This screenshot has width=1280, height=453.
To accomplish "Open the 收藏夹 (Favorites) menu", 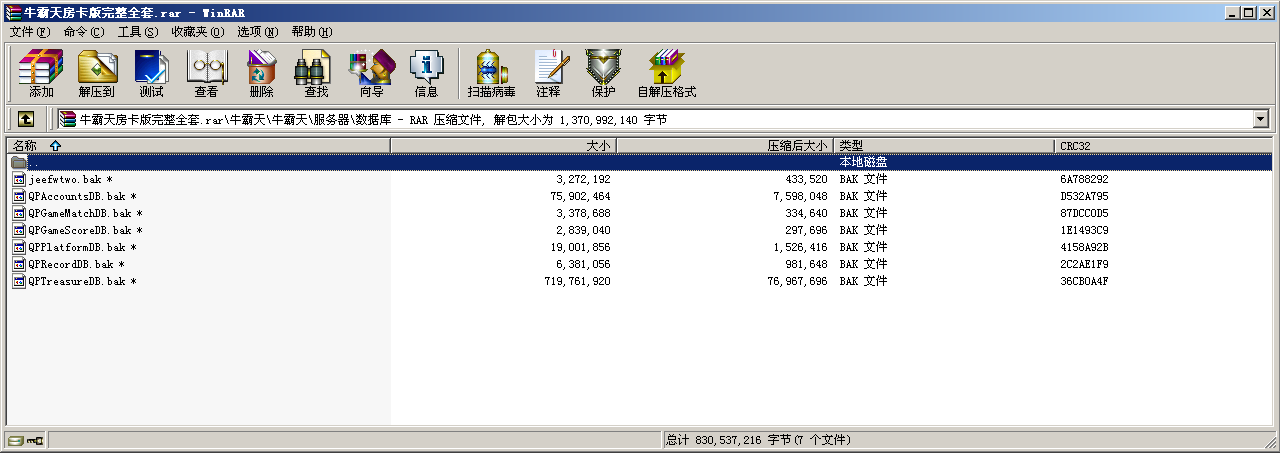I will (197, 32).
